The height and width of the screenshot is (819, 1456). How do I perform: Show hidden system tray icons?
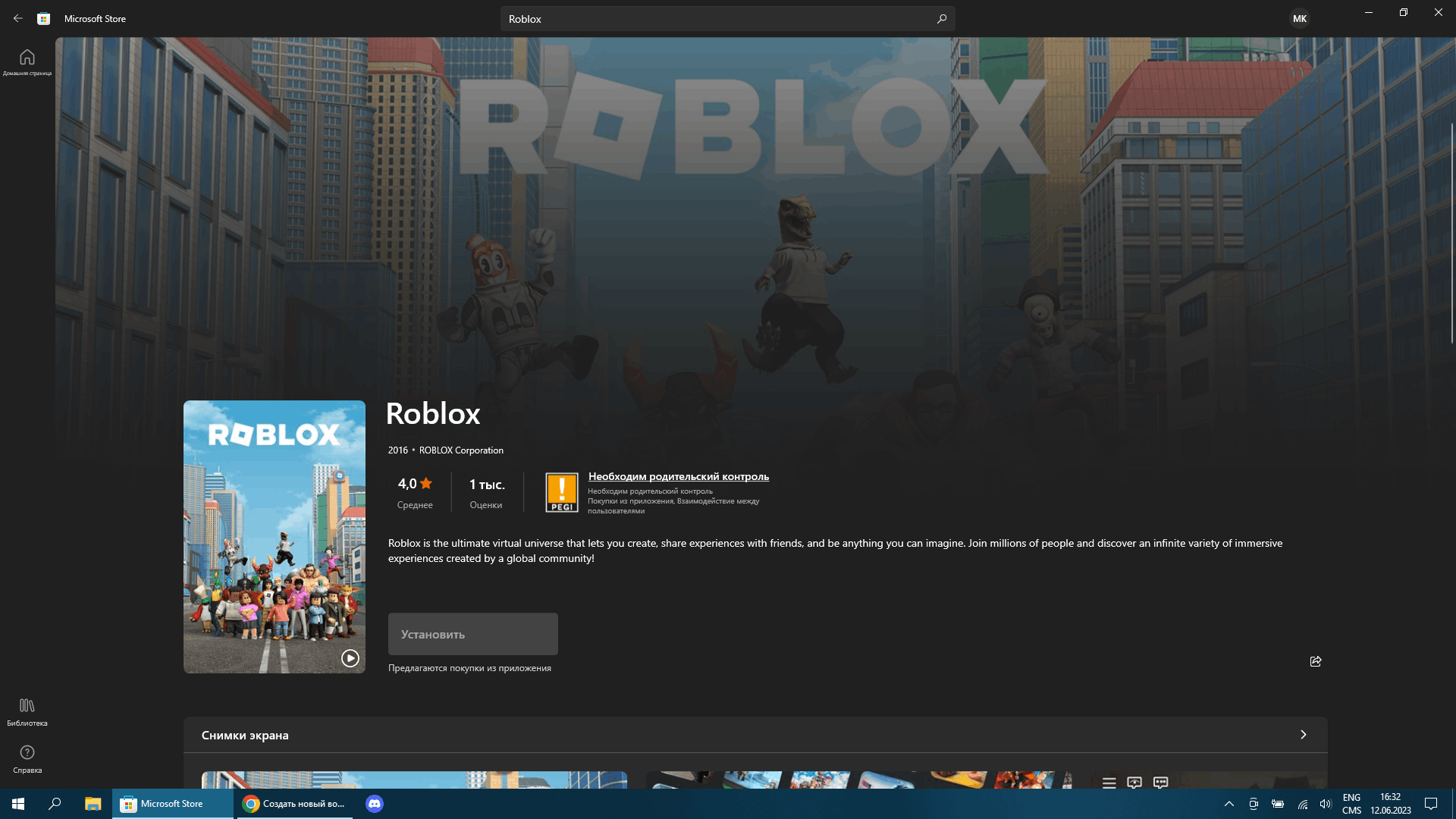[1229, 804]
